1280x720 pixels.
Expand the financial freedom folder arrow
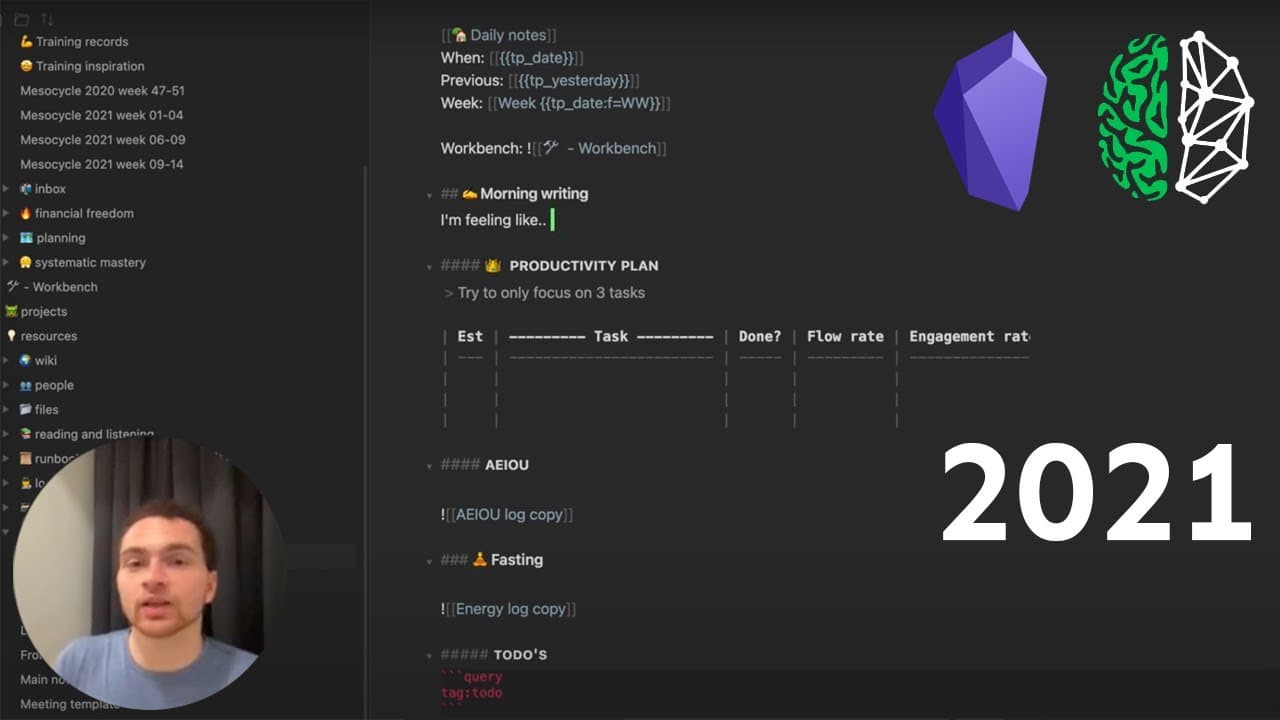[x=7, y=213]
